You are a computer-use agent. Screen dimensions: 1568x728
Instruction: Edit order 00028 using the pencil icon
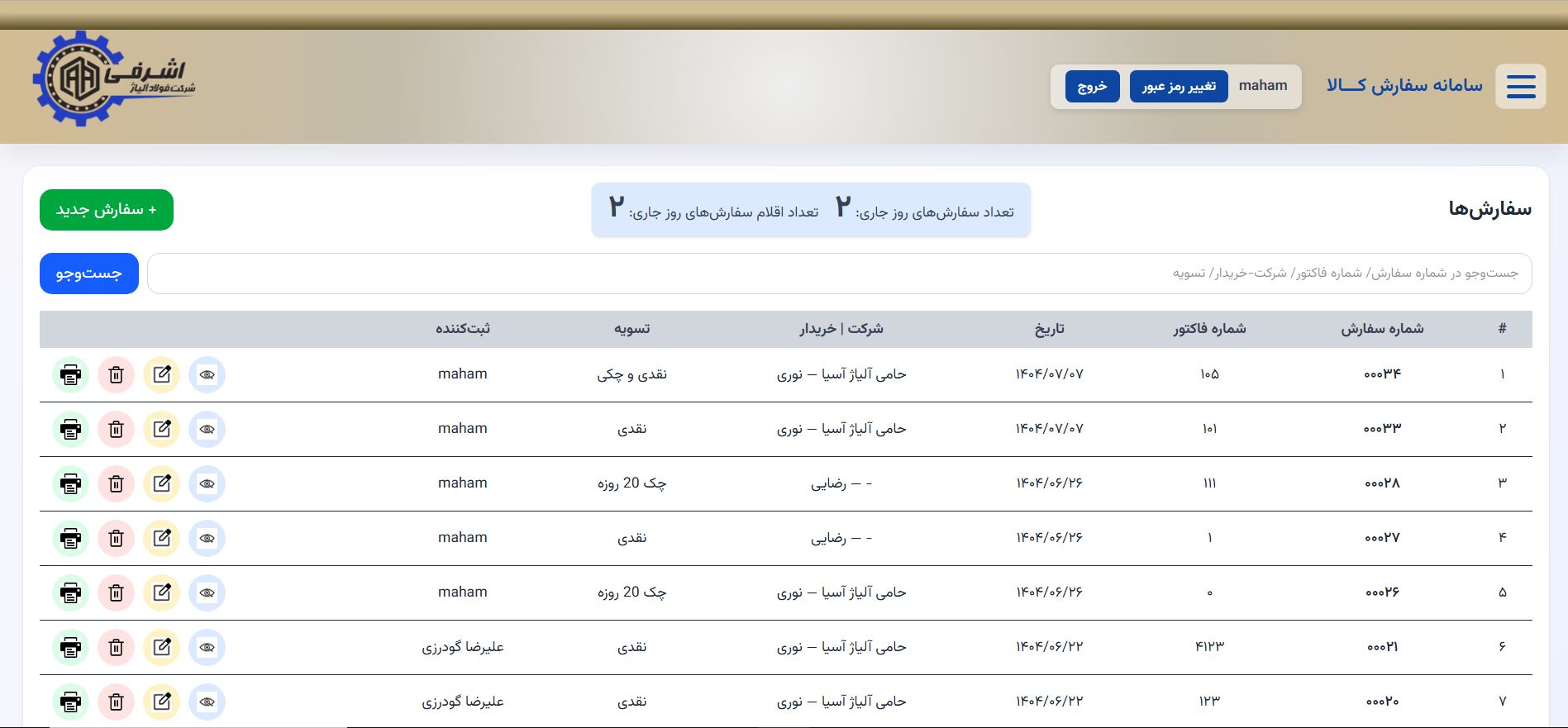click(x=162, y=483)
